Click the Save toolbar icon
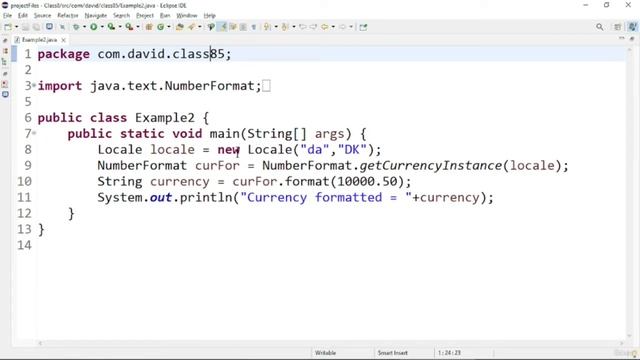 tap(25, 27)
